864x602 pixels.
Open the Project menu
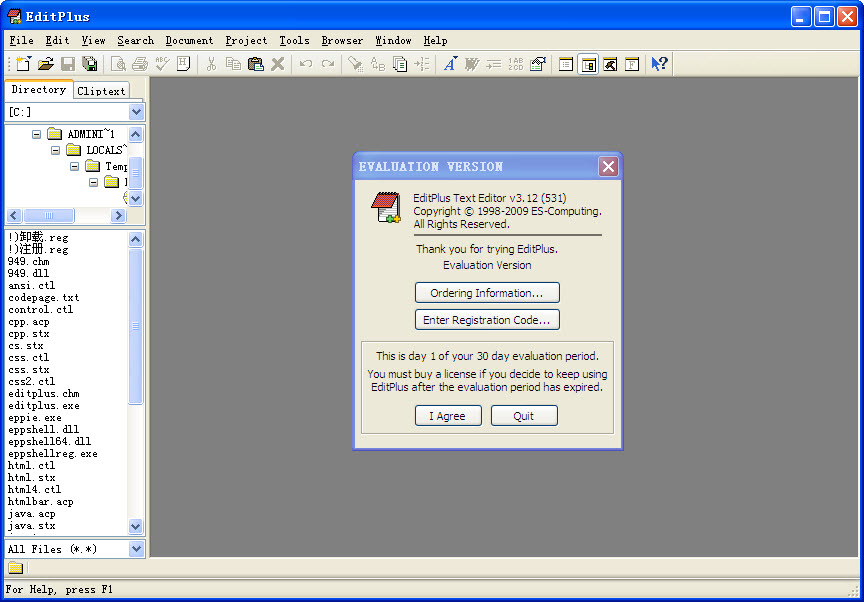(246, 40)
